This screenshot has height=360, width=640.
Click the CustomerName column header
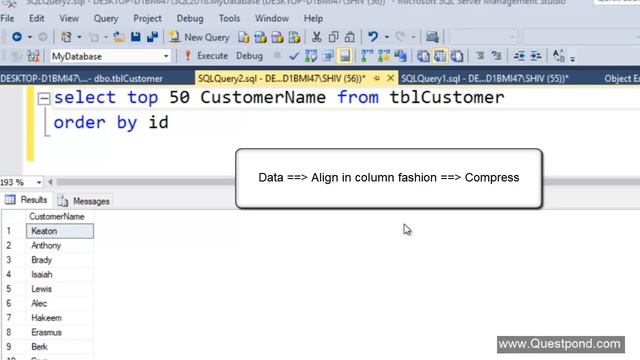pyautogui.click(x=60, y=216)
